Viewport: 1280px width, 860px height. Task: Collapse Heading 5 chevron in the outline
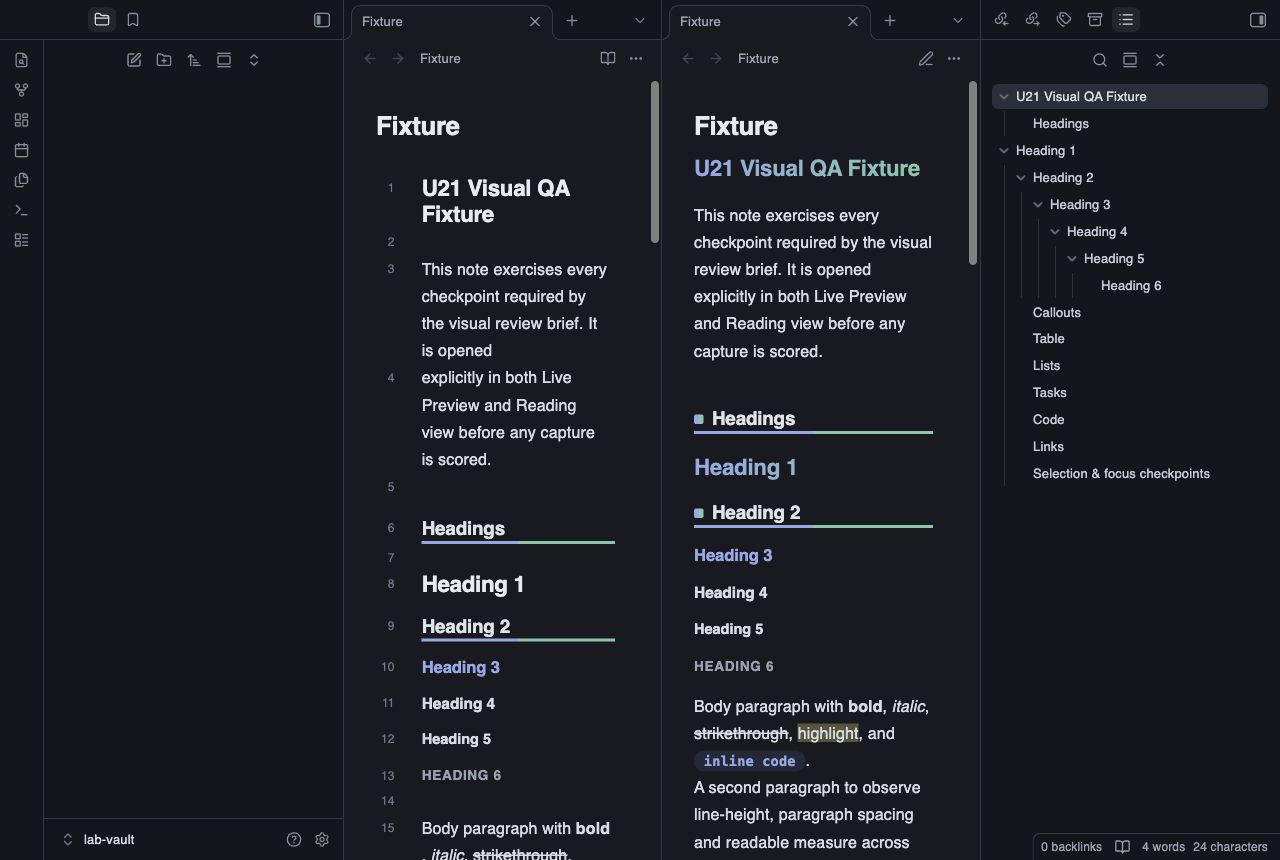click(x=1072, y=259)
